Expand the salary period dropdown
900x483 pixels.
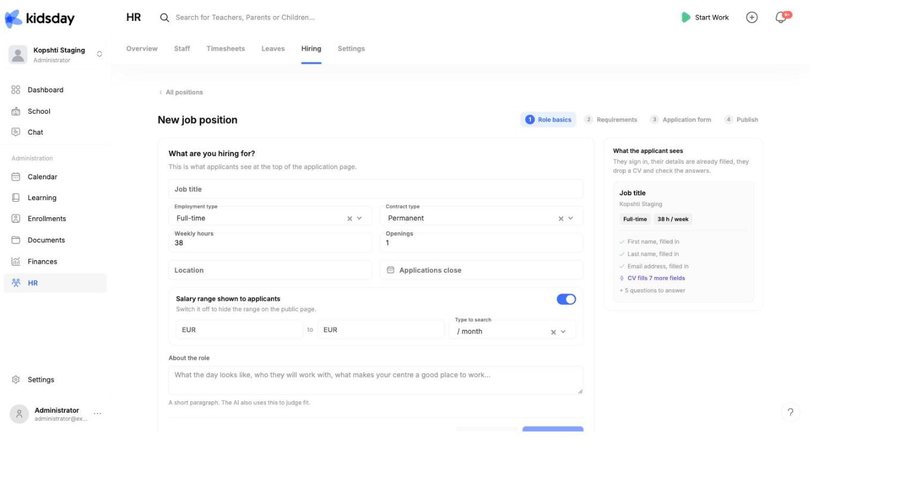click(563, 332)
